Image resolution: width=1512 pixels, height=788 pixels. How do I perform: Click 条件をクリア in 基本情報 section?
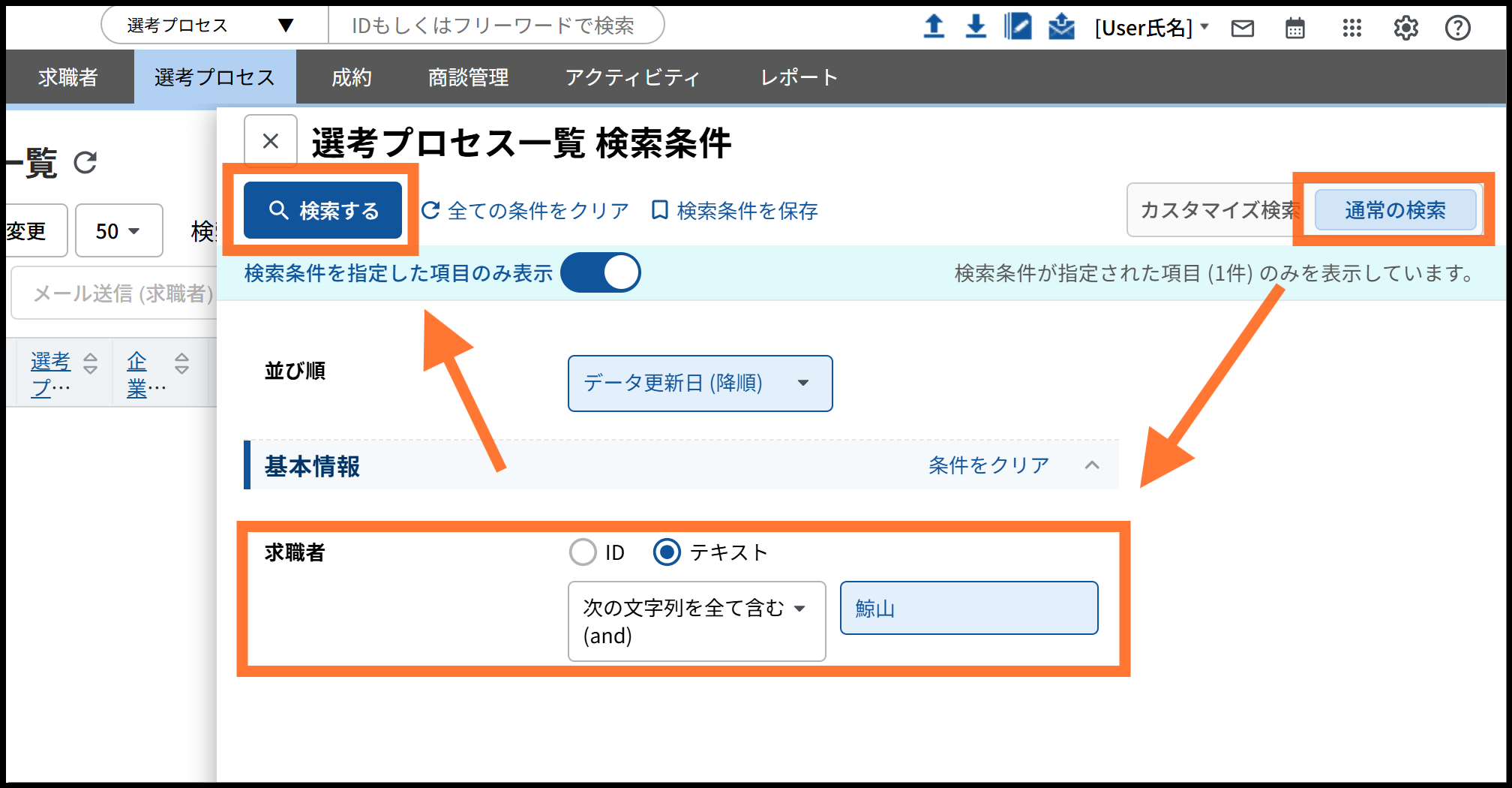tap(988, 465)
